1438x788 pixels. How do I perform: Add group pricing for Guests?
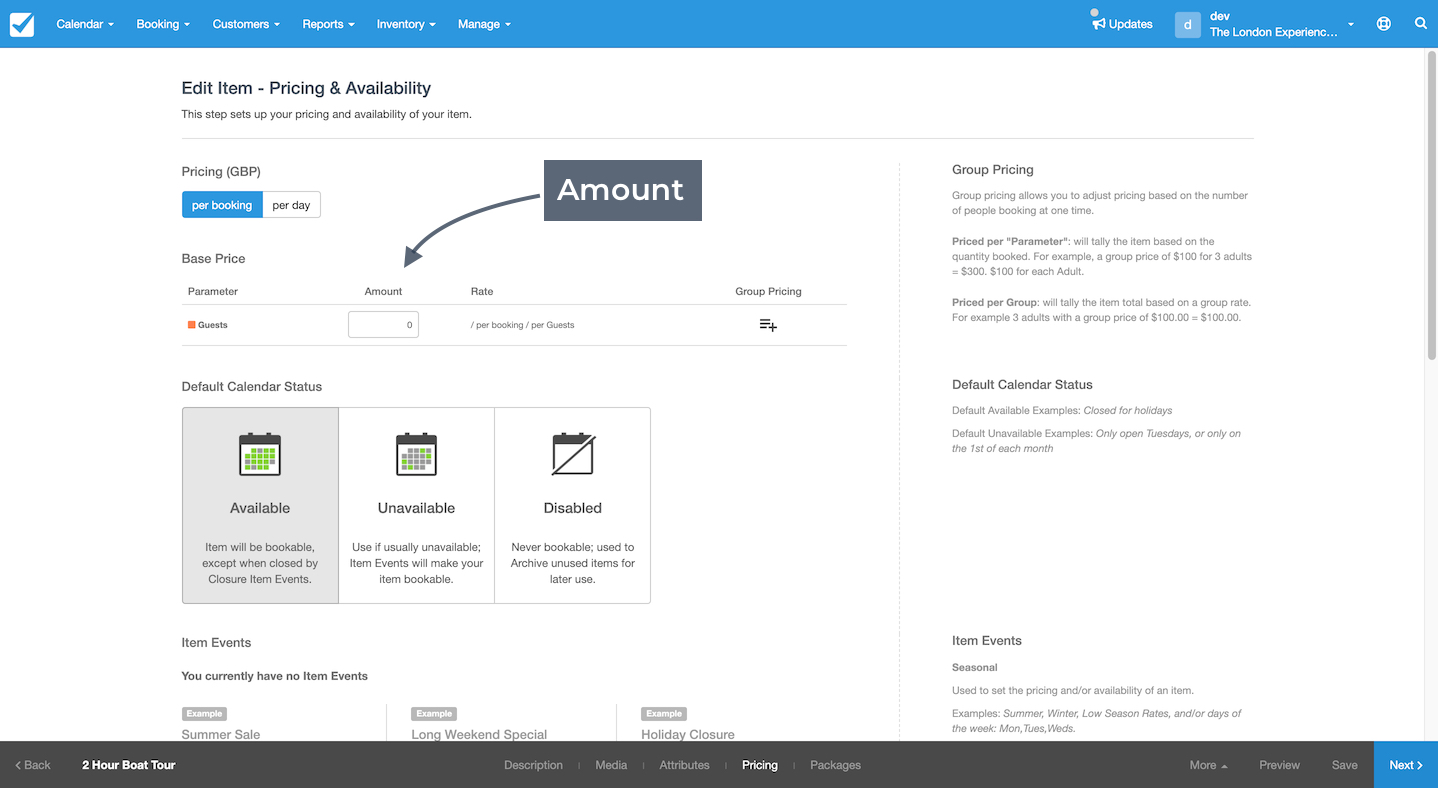768,325
